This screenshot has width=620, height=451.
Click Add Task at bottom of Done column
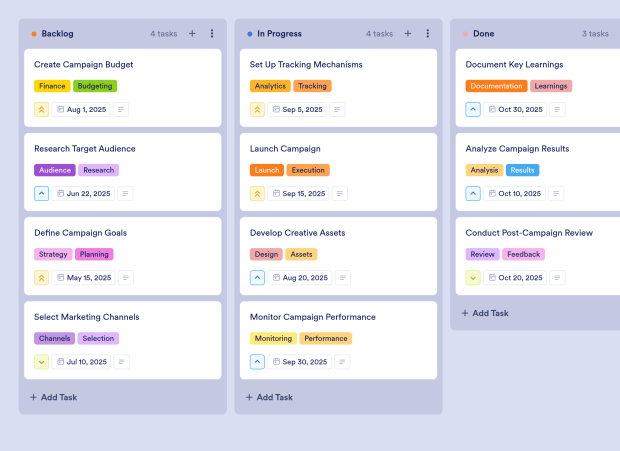pyautogui.click(x=485, y=313)
